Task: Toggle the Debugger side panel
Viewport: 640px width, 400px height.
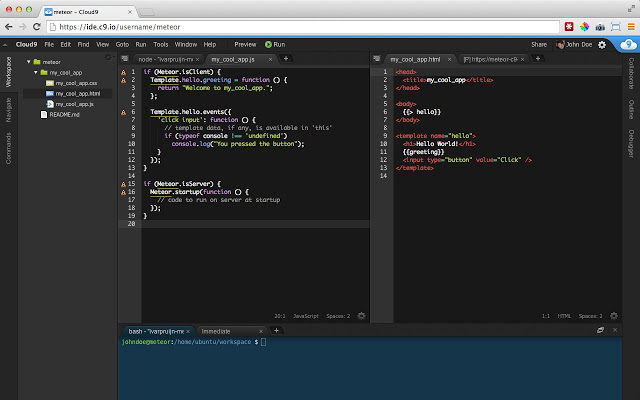Action: pos(631,143)
